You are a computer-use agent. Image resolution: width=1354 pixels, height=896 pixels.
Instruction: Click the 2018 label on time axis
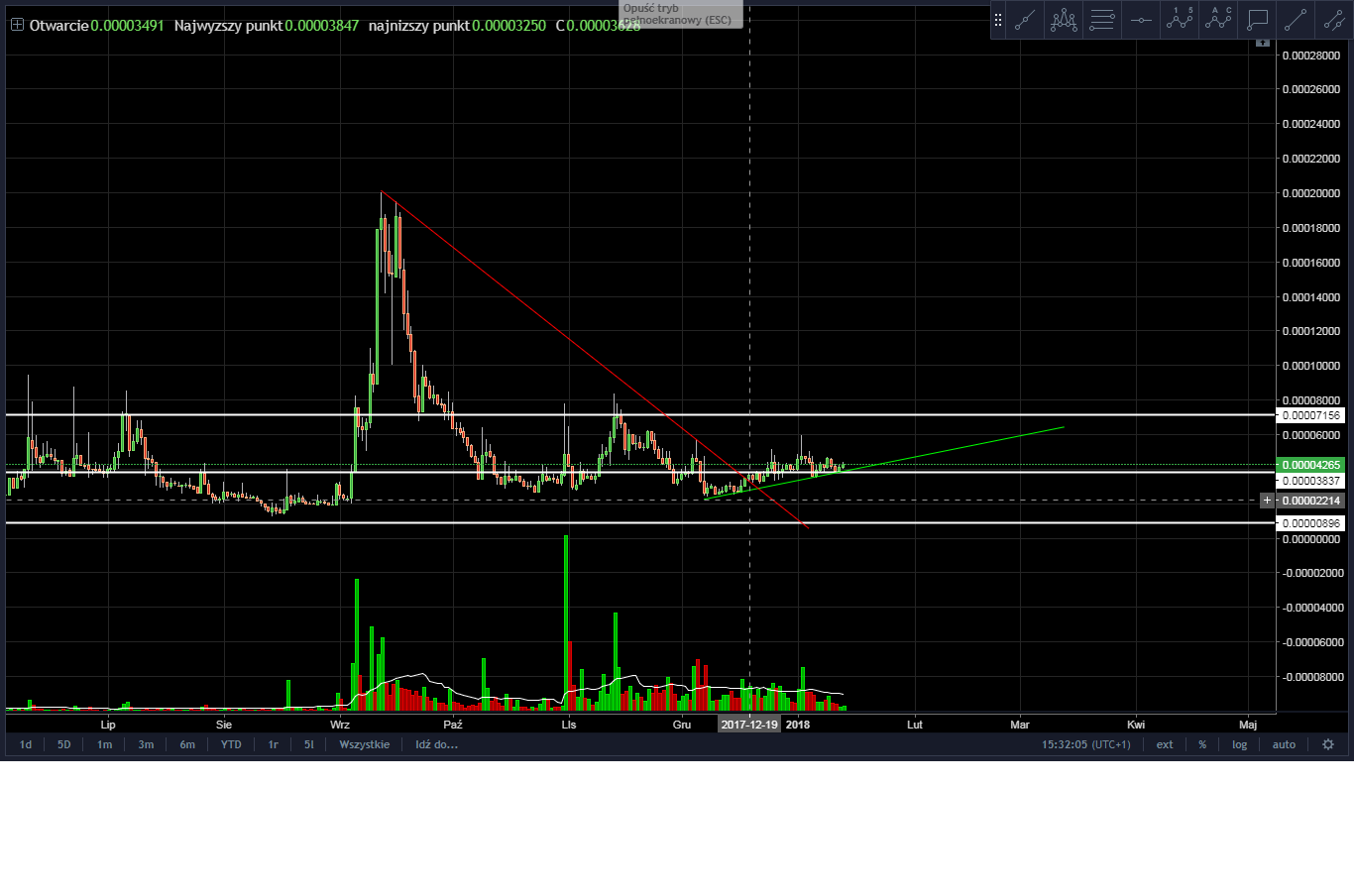tap(797, 725)
